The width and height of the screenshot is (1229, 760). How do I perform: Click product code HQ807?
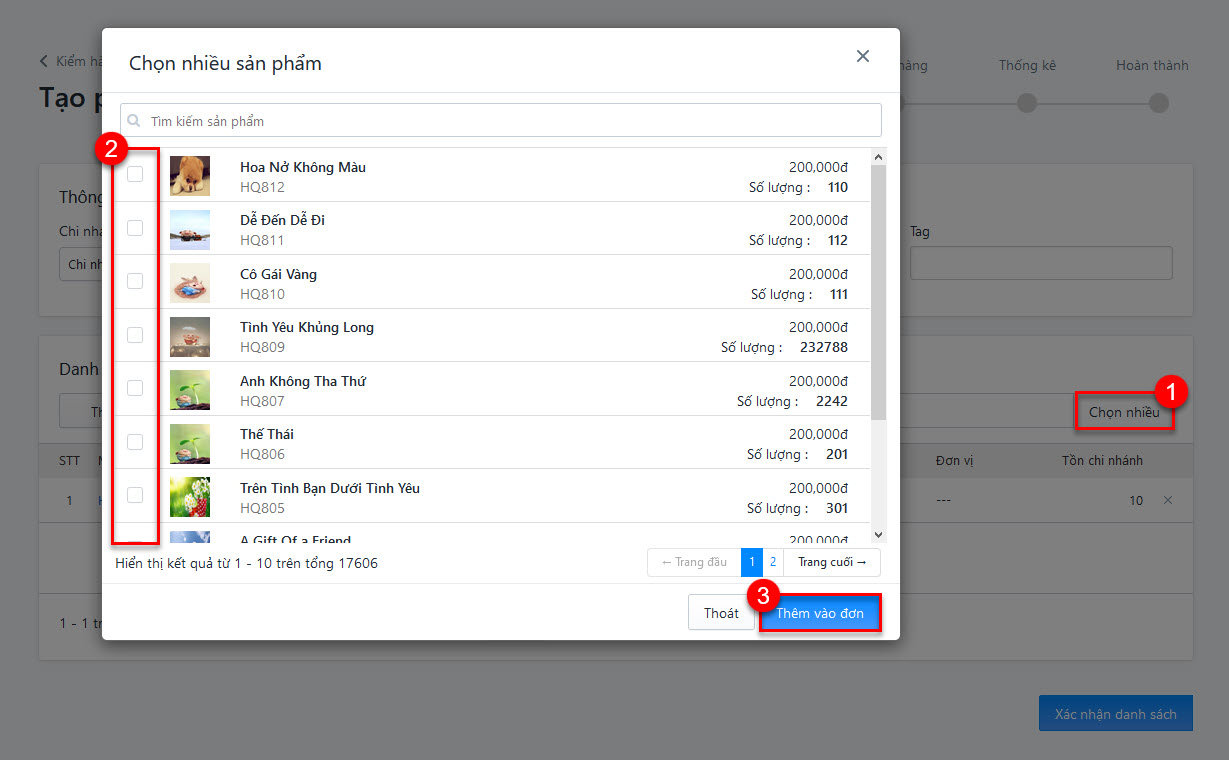coord(262,401)
